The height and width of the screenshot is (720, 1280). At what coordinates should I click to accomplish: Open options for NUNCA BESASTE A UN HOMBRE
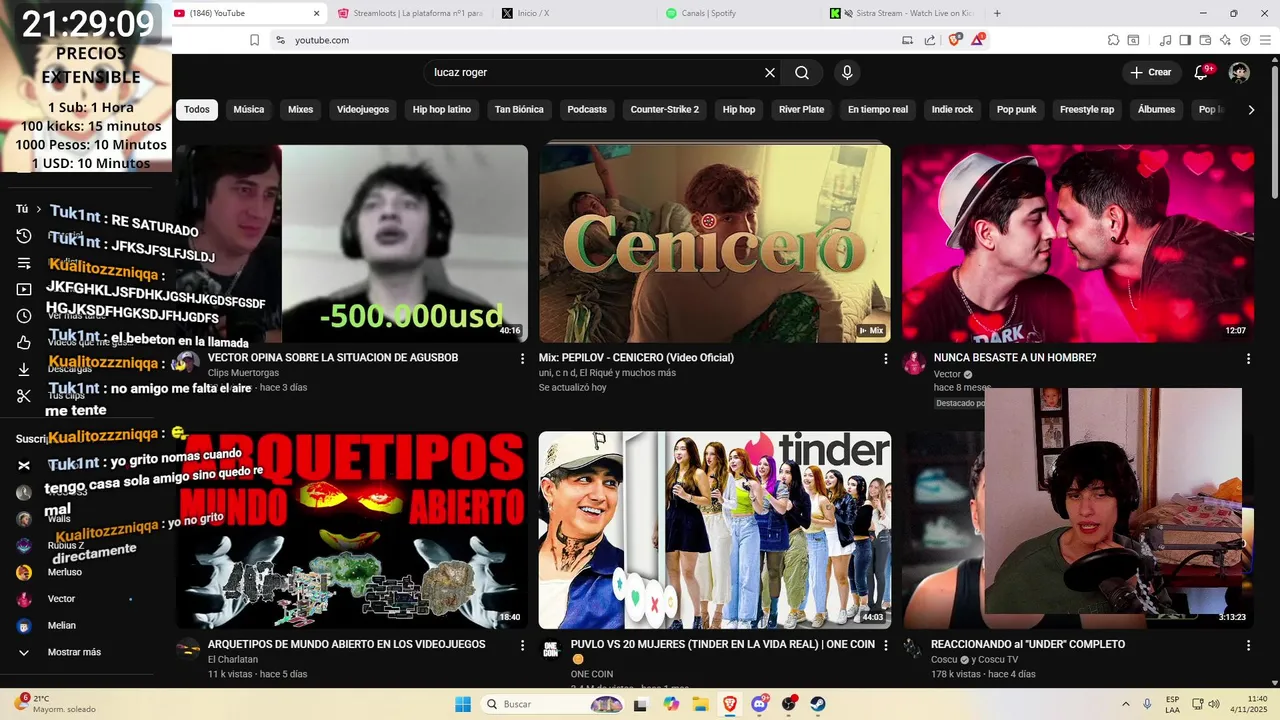1248,358
